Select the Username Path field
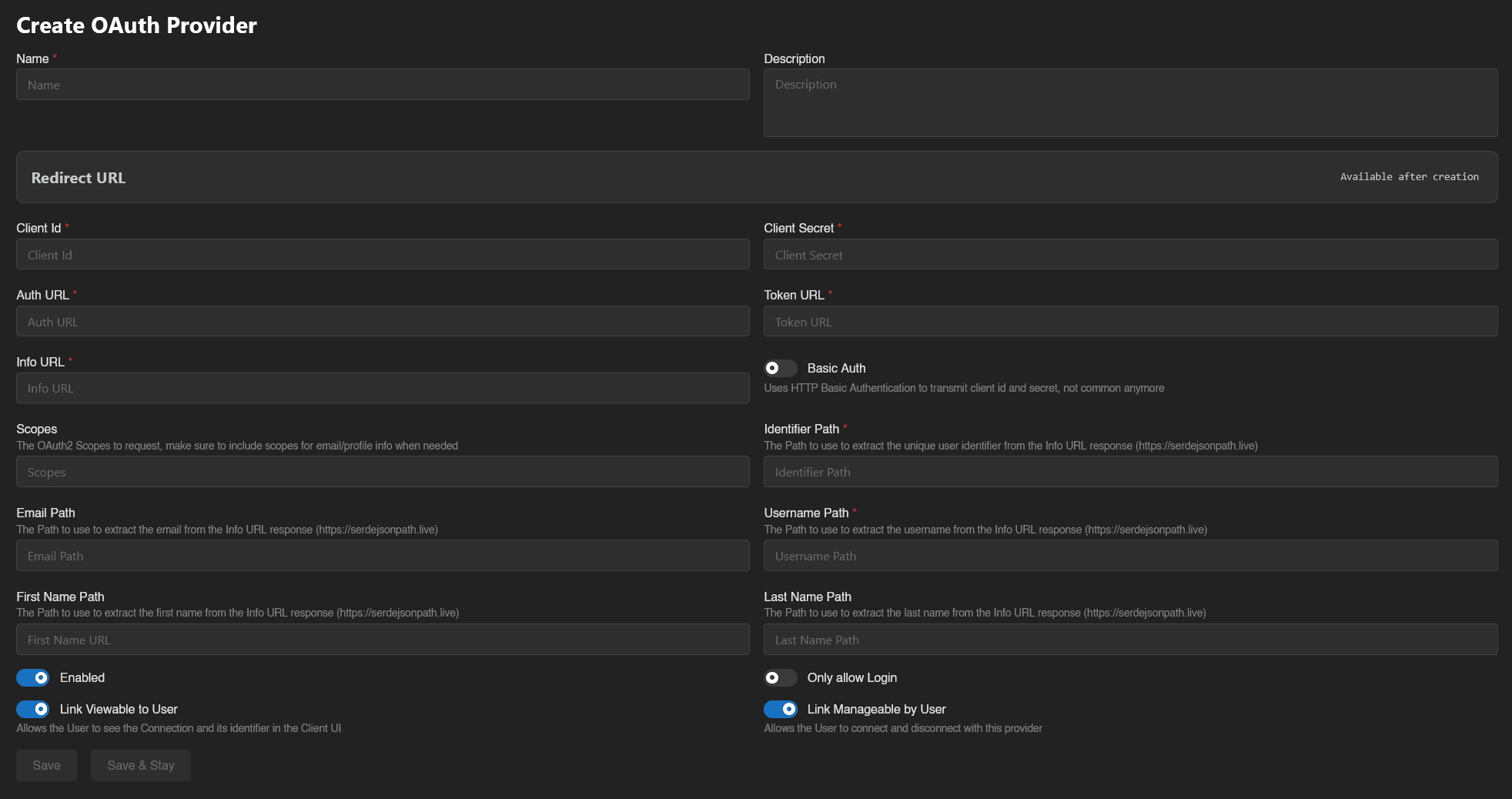Screen dimensions: 1512x799 click(1131, 555)
